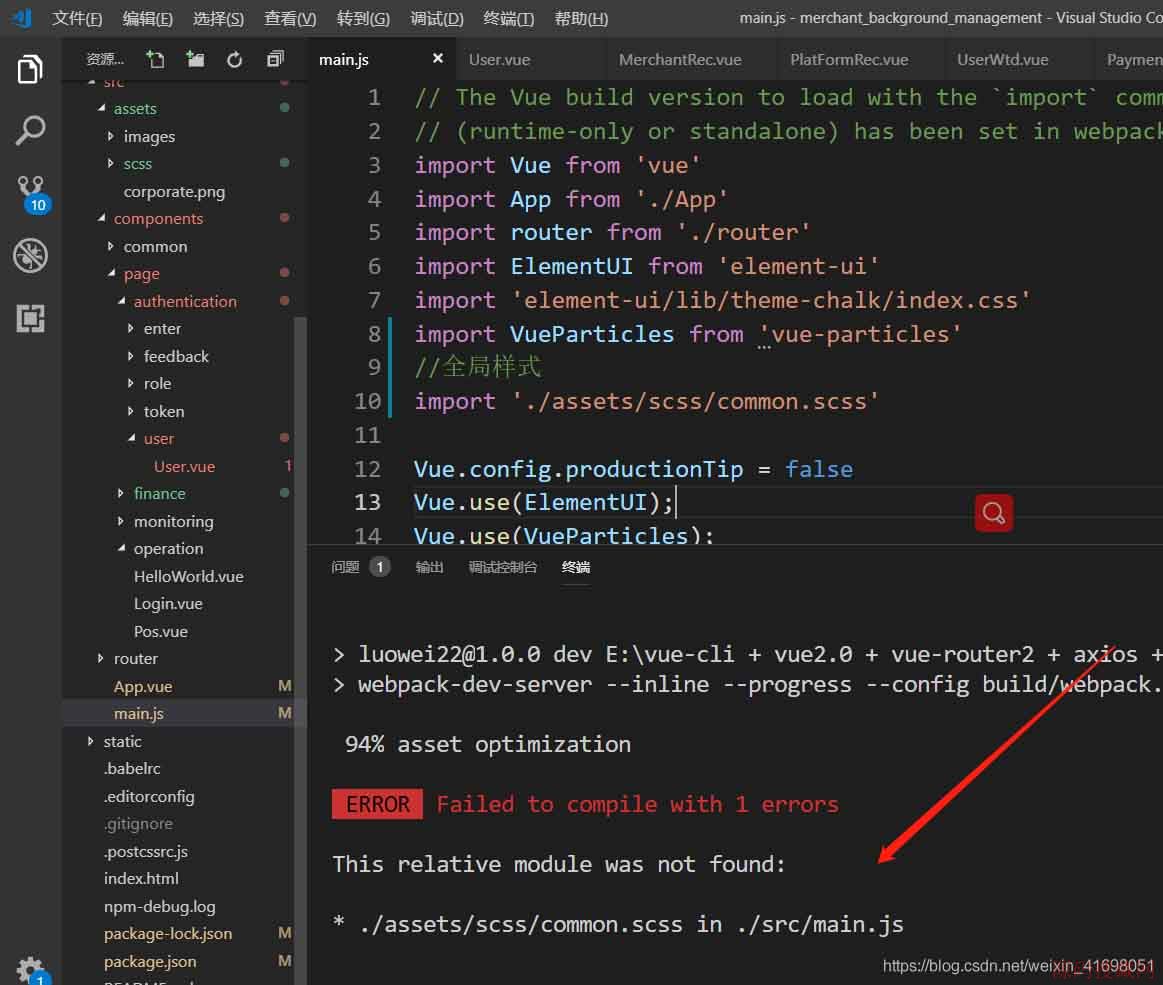1163x985 pixels.
Task: Open the Manage gear icon
Action: click(x=30, y=968)
